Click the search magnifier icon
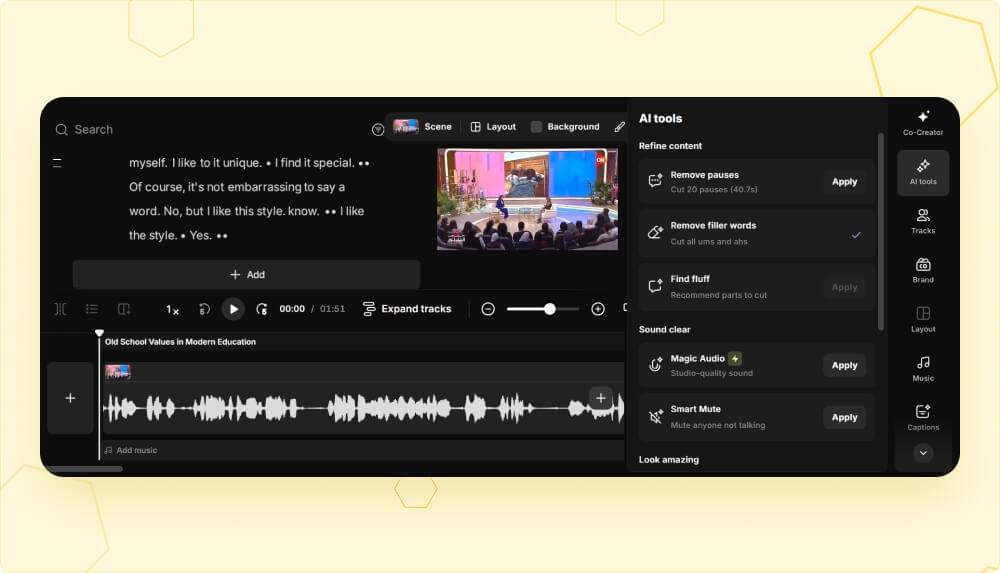The image size is (1000, 573). (x=61, y=130)
